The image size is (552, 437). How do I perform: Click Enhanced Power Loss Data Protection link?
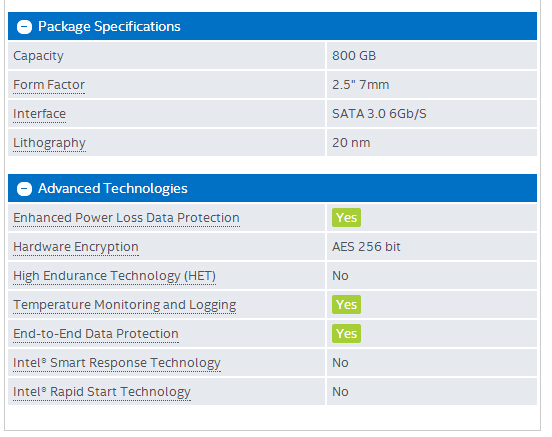[126, 218]
